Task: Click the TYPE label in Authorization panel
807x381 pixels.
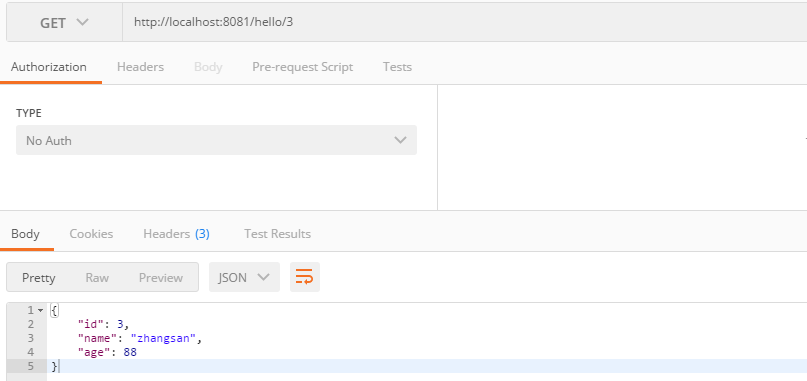Action: point(29,113)
